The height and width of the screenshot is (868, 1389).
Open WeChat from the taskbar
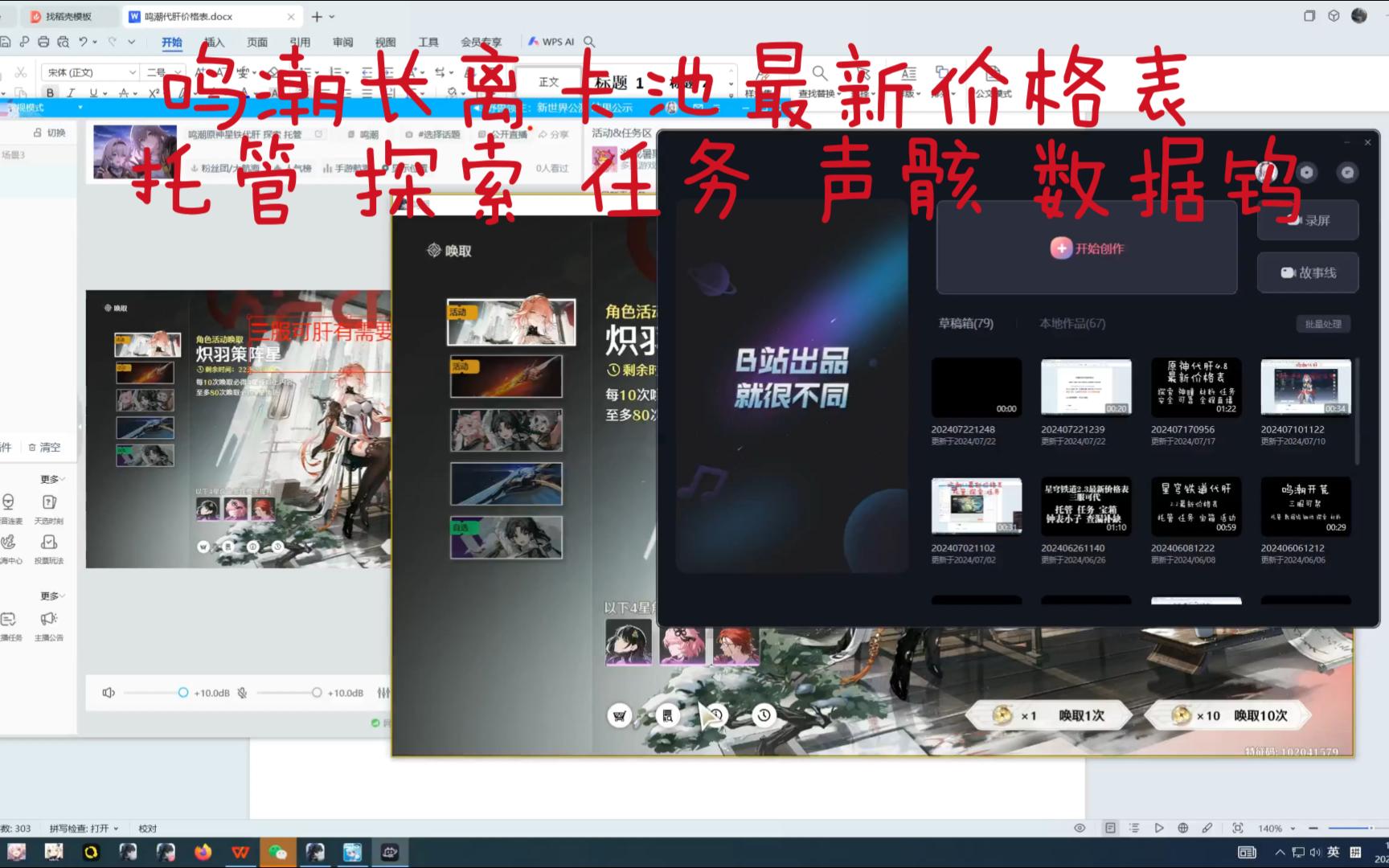278,852
